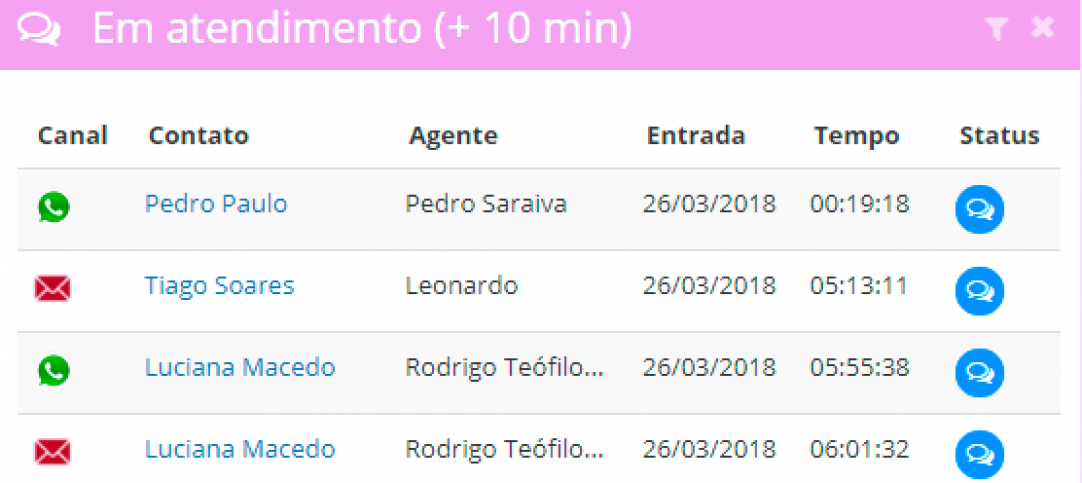Open chat status button for Pedro Paulo
This screenshot has height=483, width=1082.
pyautogui.click(x=979, y=209)
